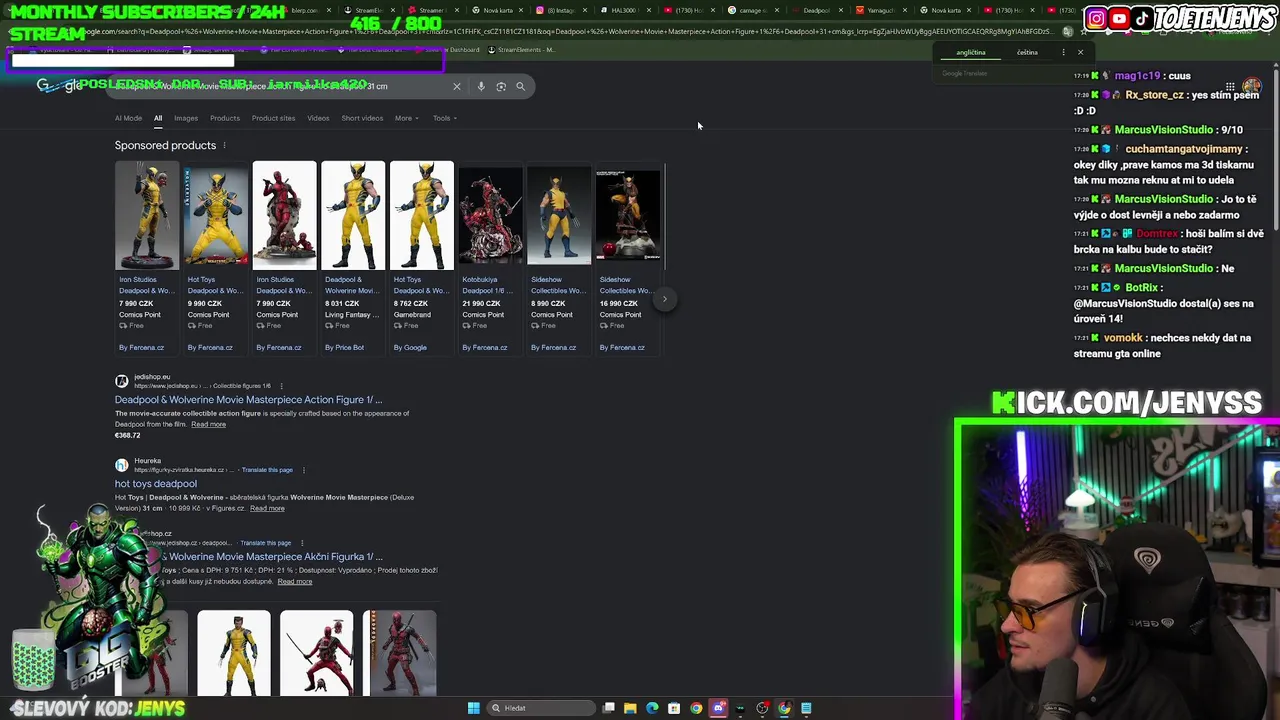Screen dimensions: 1280x720
Task: Clear the Google search box text
Action: coord(457,86)
